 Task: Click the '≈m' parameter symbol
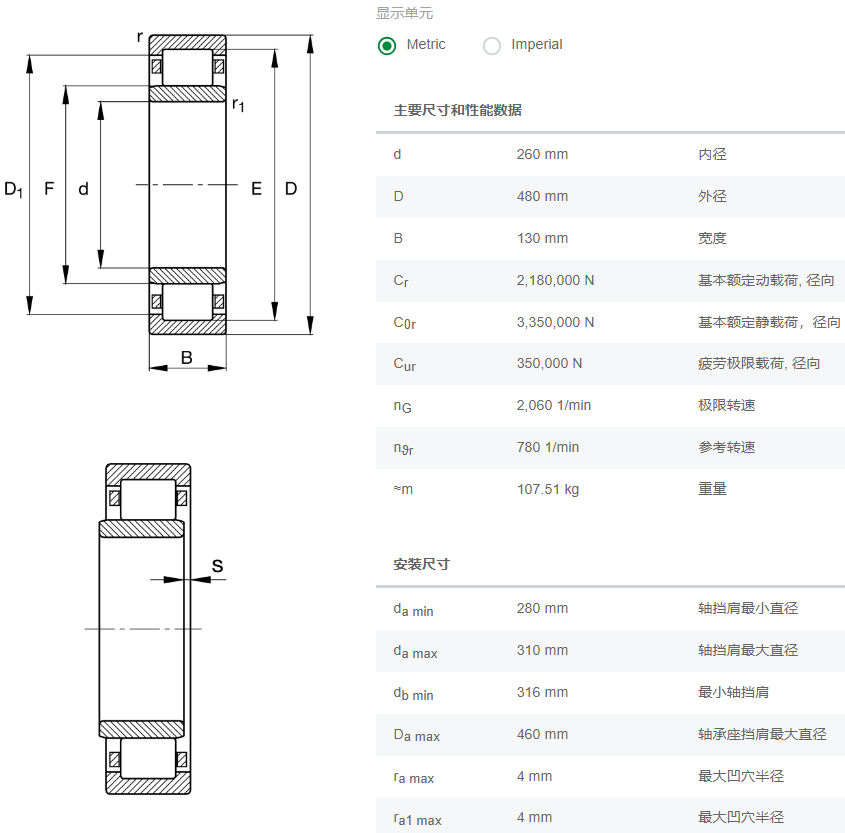click(x=403, y=489)
